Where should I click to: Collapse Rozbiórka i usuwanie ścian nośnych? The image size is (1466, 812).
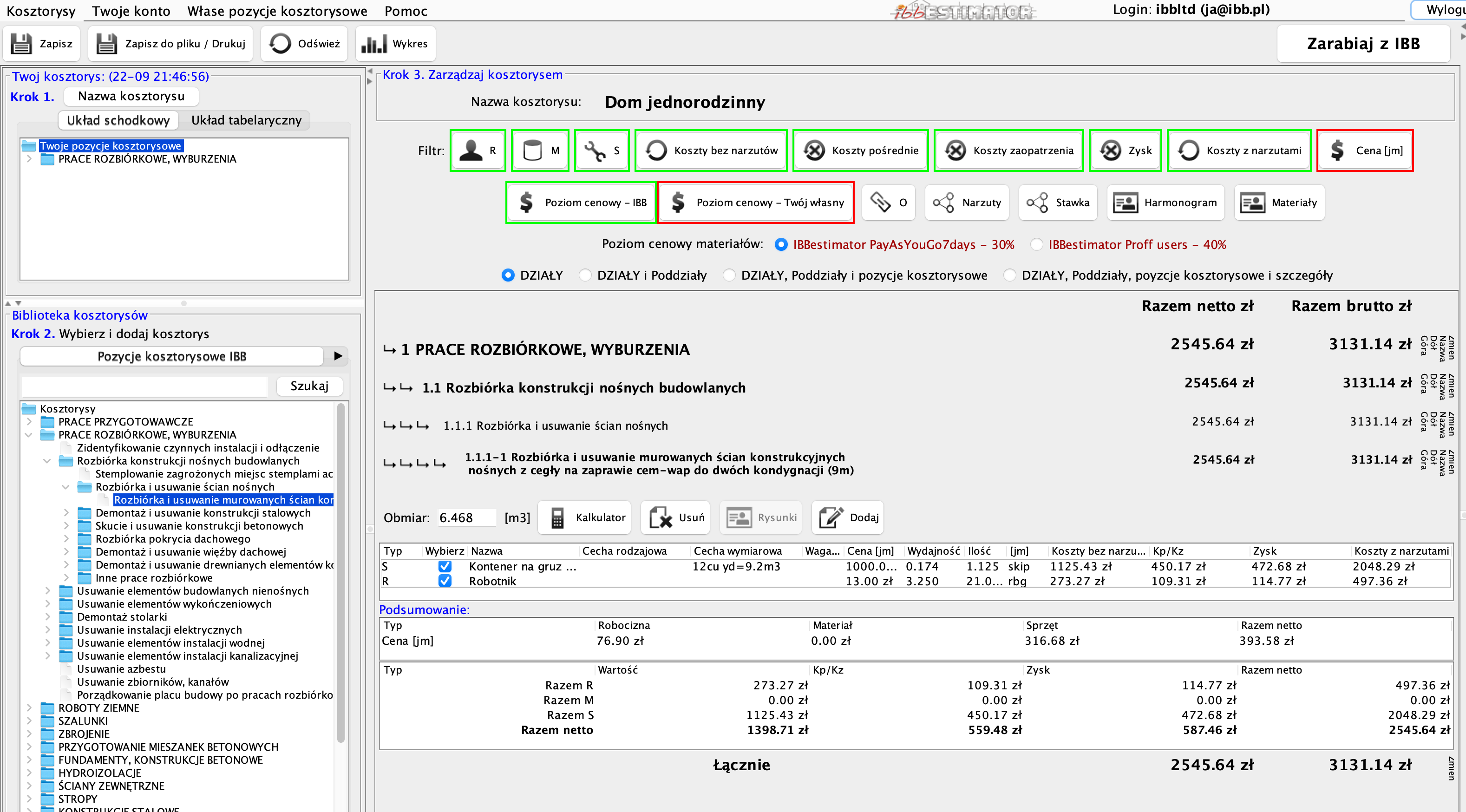[x=65, y=487]
